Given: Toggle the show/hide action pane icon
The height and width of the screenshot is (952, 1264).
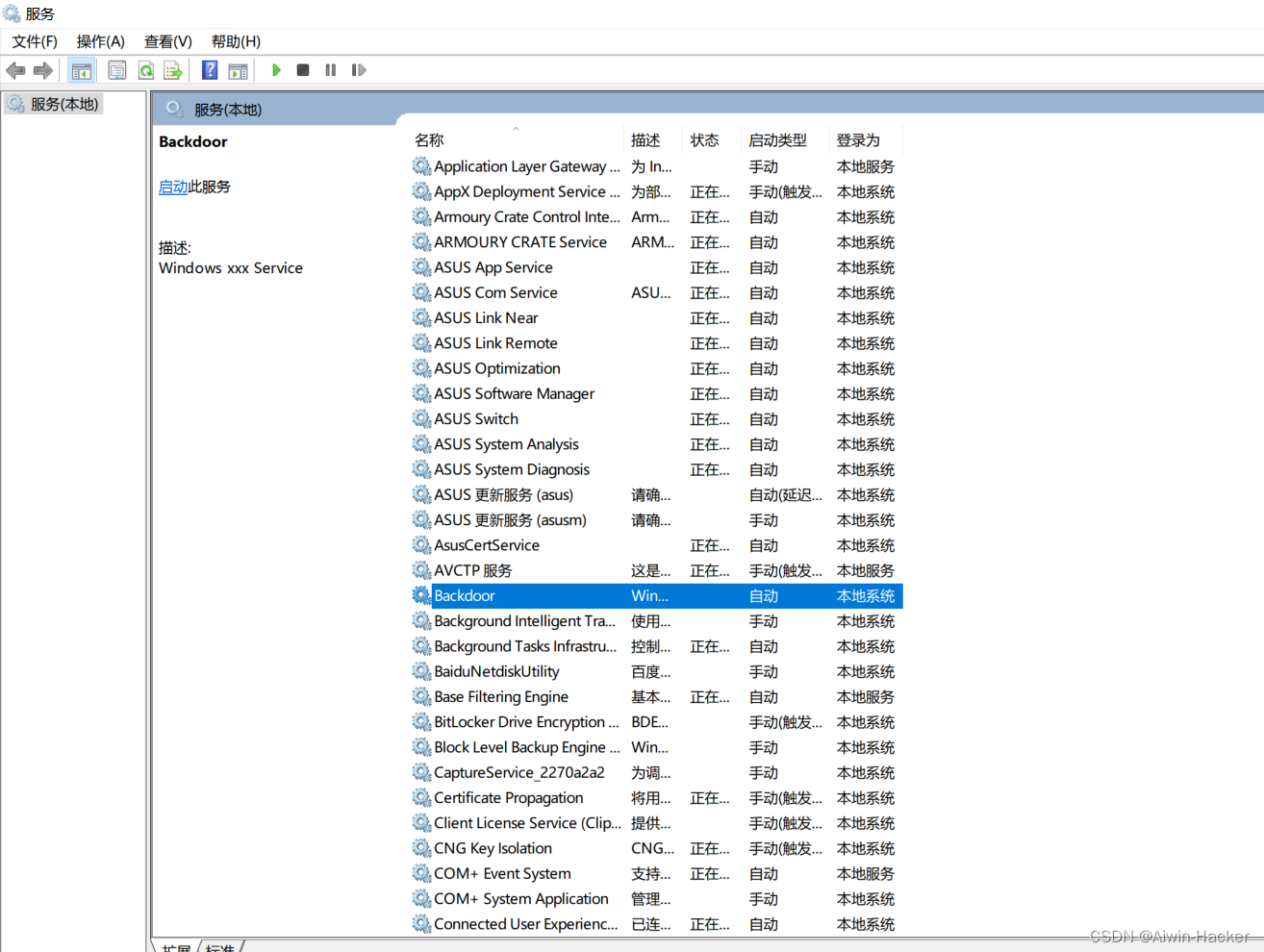Looking at the screenshot, I should (x=238, y=70).
